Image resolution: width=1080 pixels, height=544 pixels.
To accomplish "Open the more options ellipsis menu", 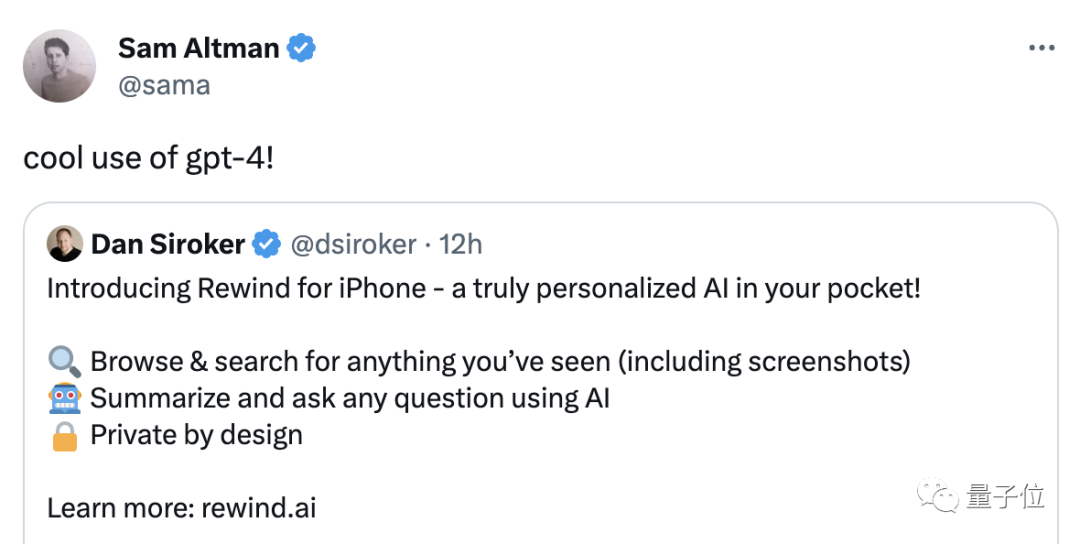I will click(x=1042, y=48).
